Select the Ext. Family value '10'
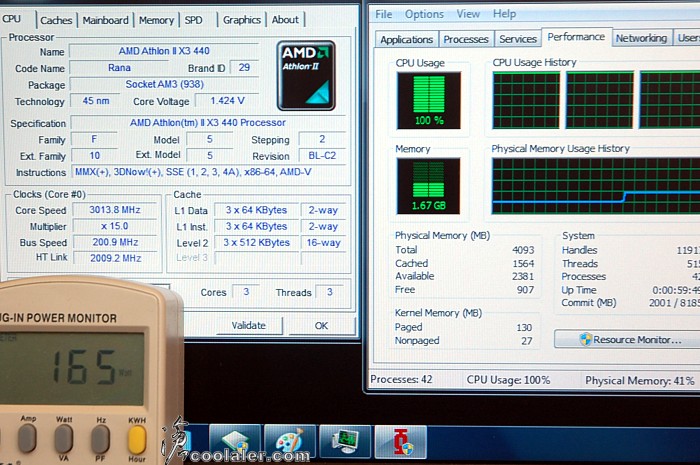The height and width of the screenshot is (465, 700). click(94, 156)
